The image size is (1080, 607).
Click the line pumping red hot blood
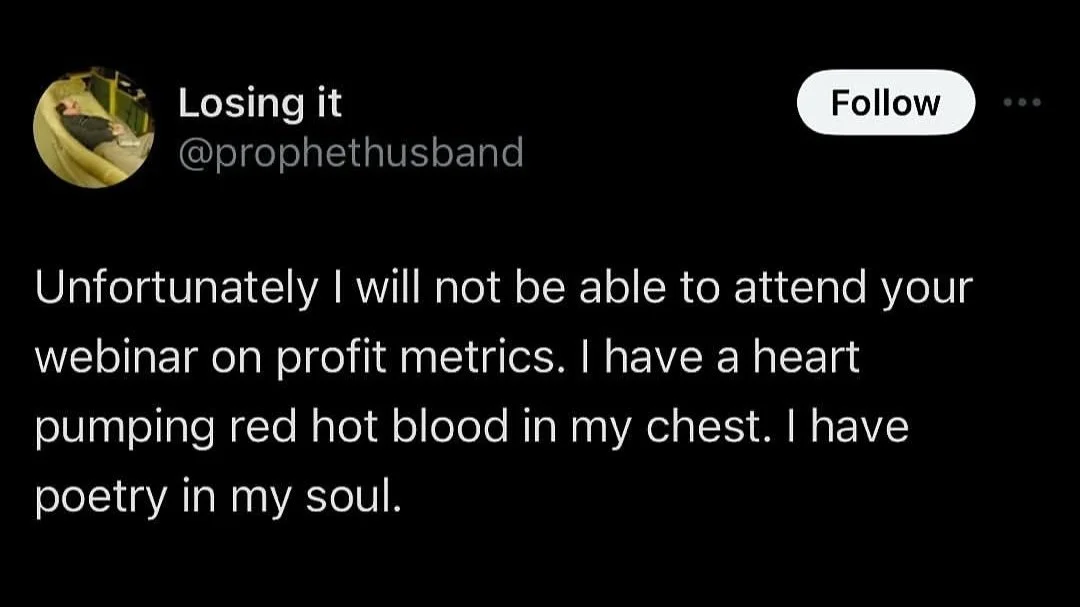(x=270, y=427)
